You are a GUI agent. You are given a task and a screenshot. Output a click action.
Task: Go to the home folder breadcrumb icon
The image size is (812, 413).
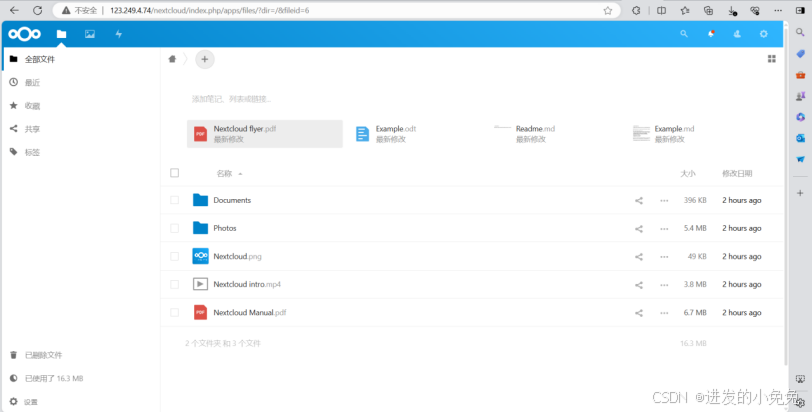pos(172,59)
